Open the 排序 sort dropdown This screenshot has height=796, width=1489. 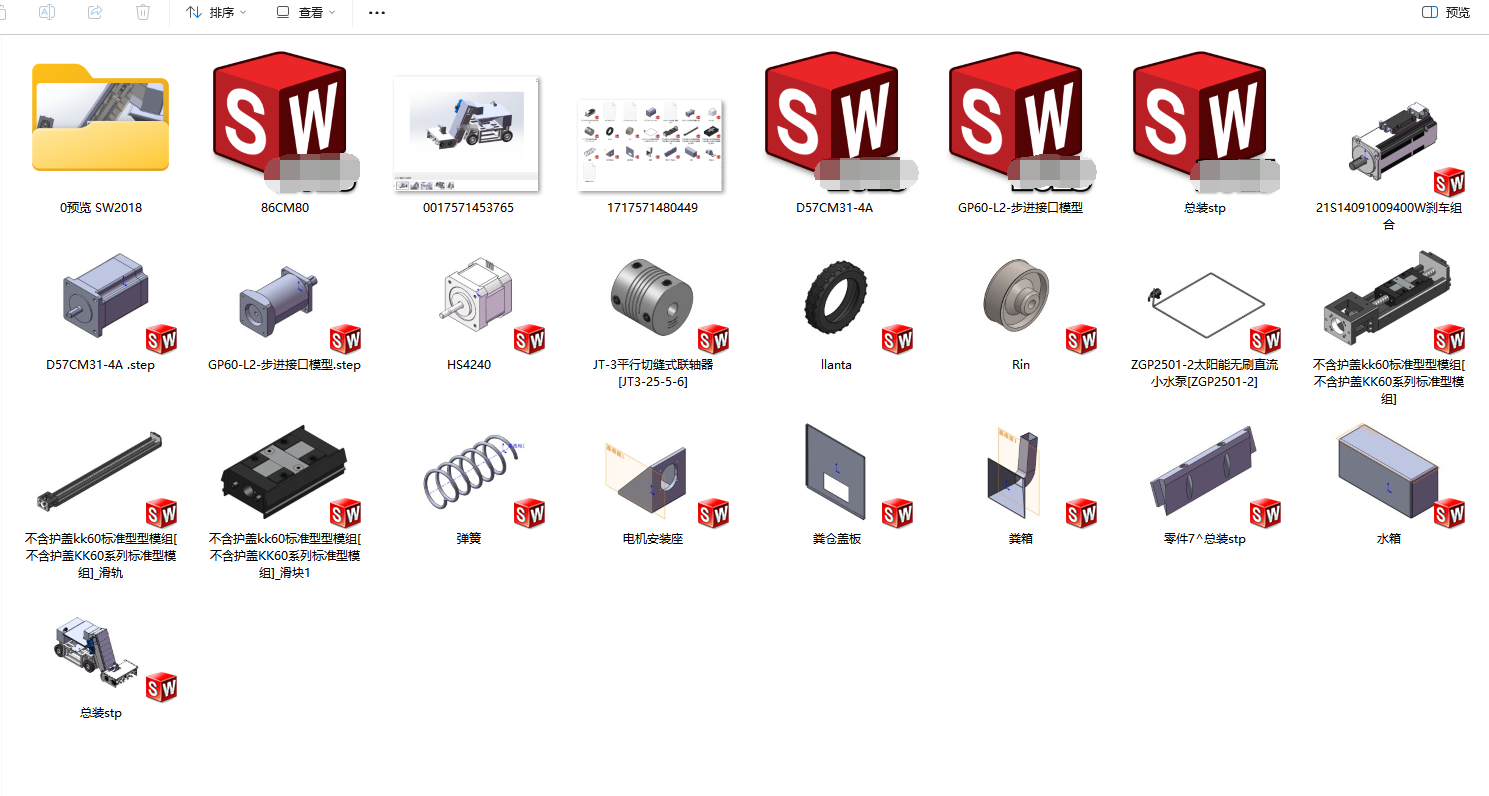216,12
